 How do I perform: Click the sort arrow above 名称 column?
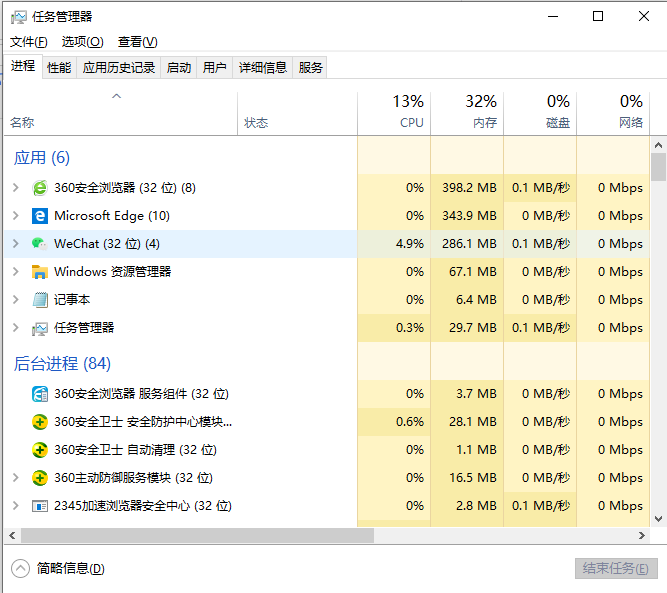pyautogui.click(x=117, y=96)
